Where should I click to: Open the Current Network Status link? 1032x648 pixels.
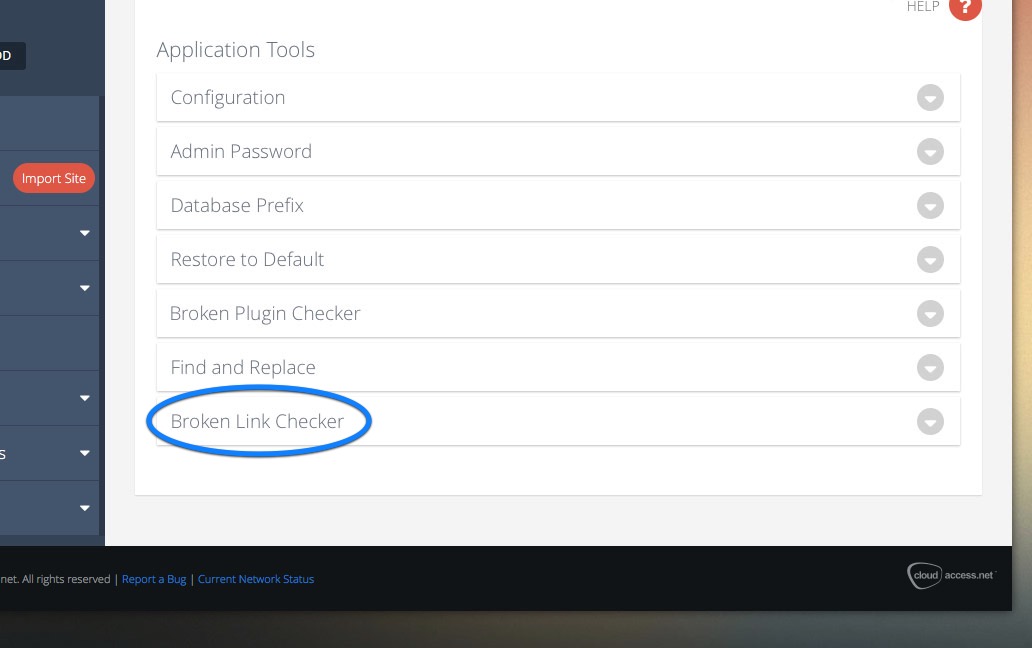(256, 579)
